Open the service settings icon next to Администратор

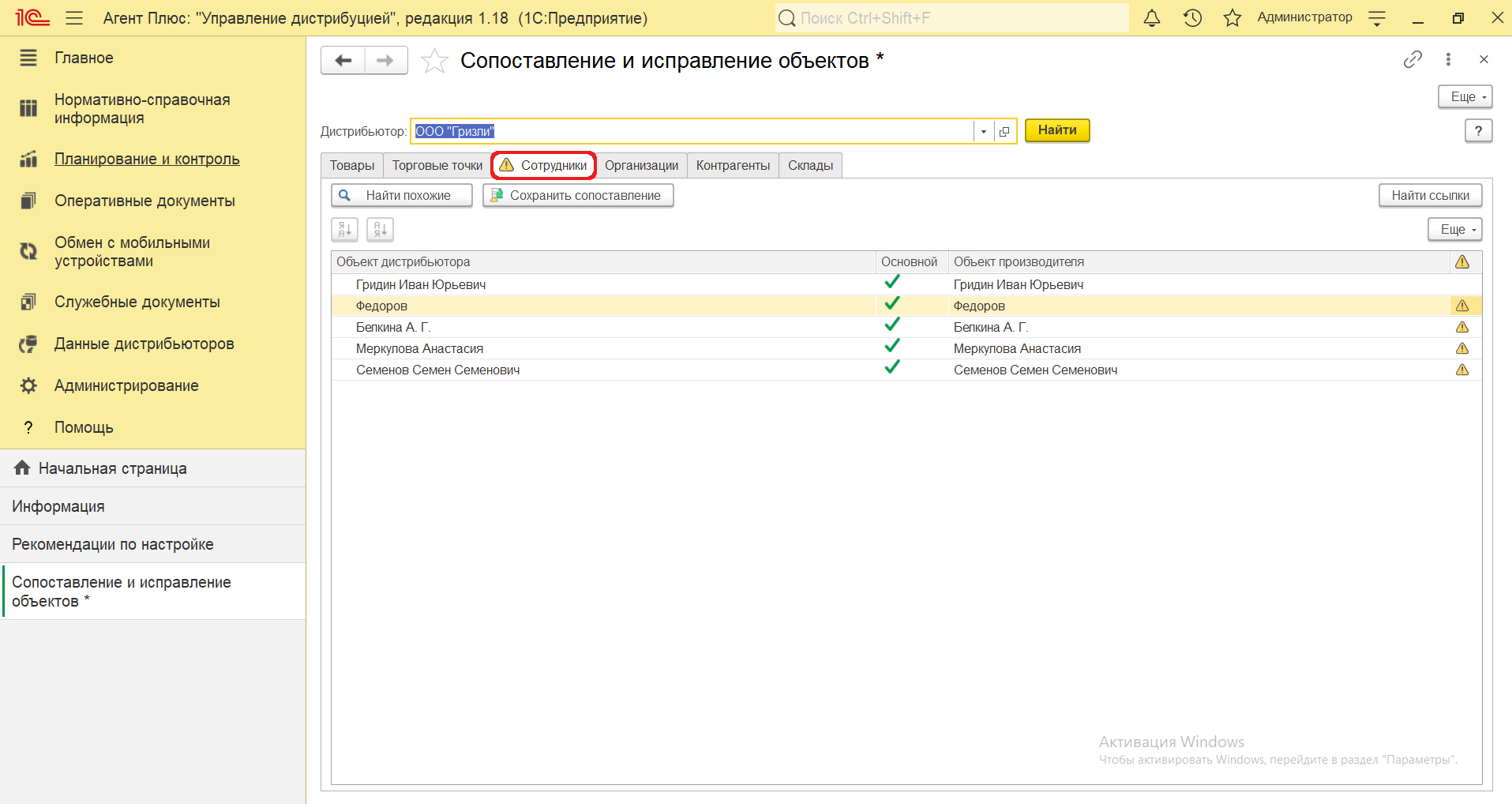pos(1377,18)
